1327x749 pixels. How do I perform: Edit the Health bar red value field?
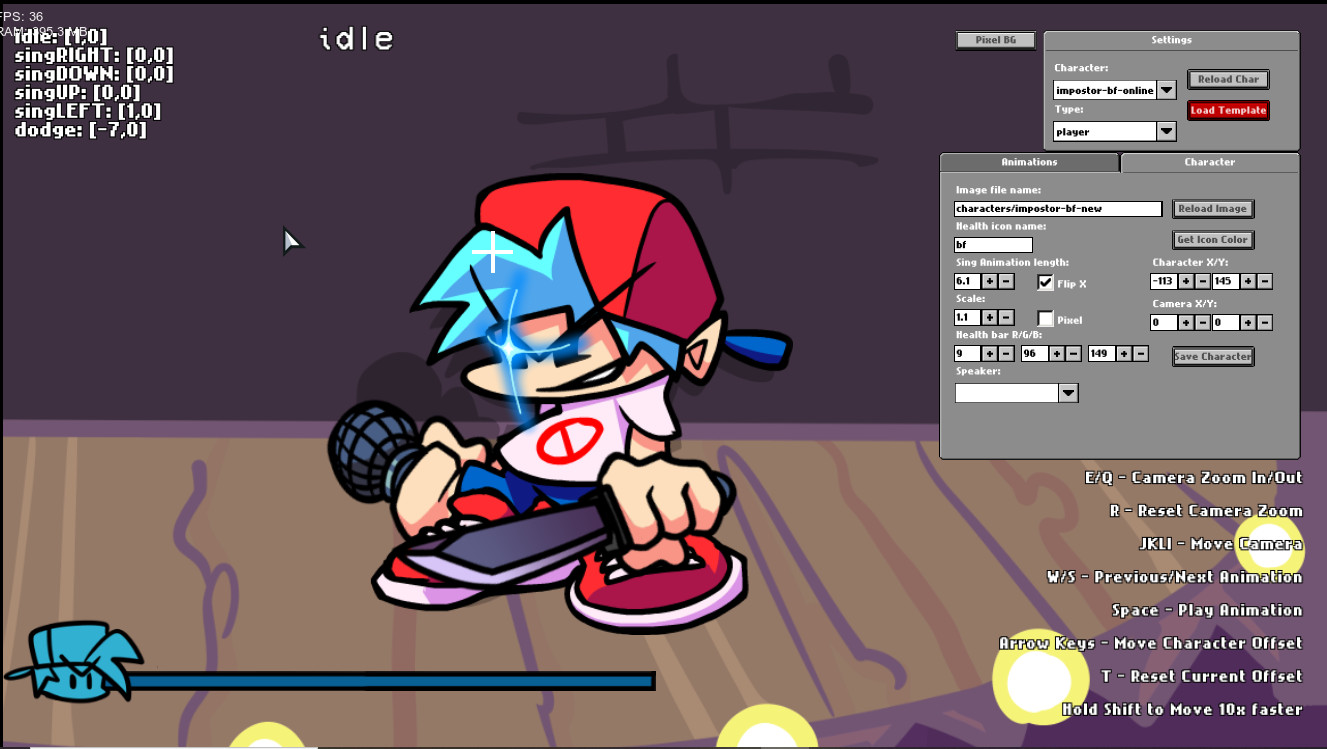click(968, 354)
